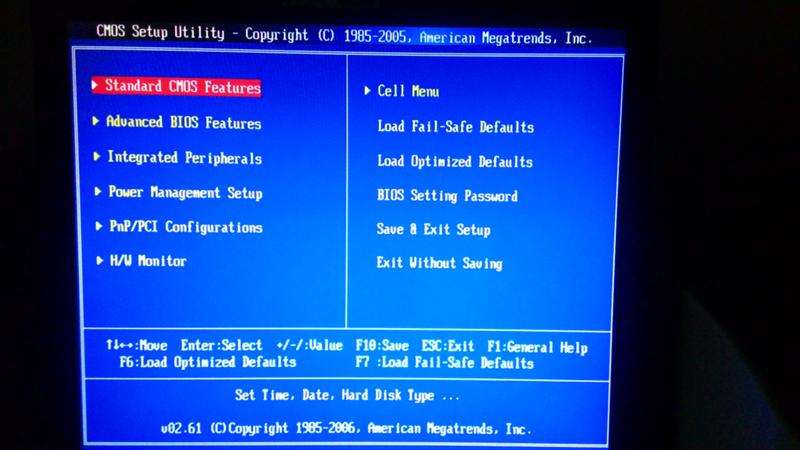The height and width of the screenshot is (450, 800).
Task: Click the arrows Move hint text
Action: [x=137, y=345]
